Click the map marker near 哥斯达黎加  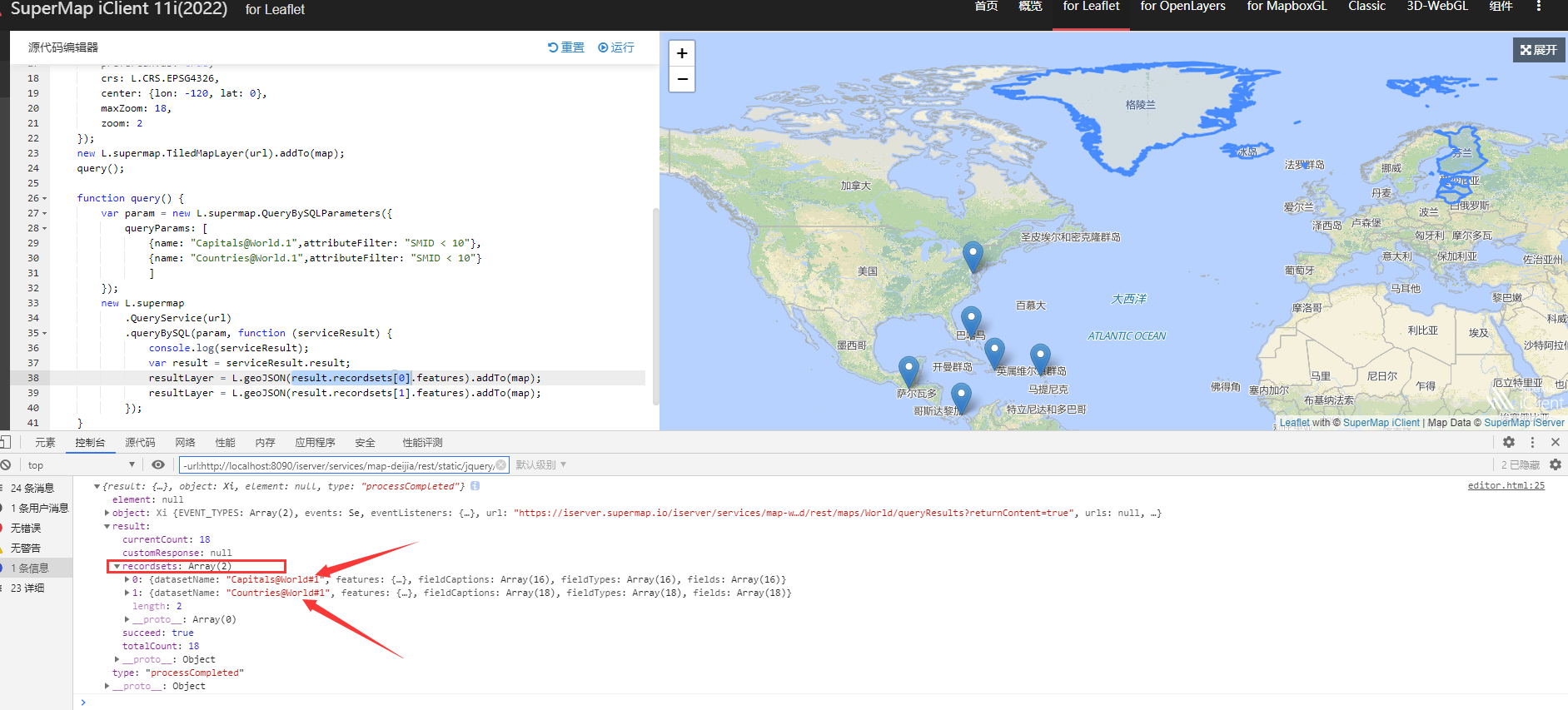(961, 398)
